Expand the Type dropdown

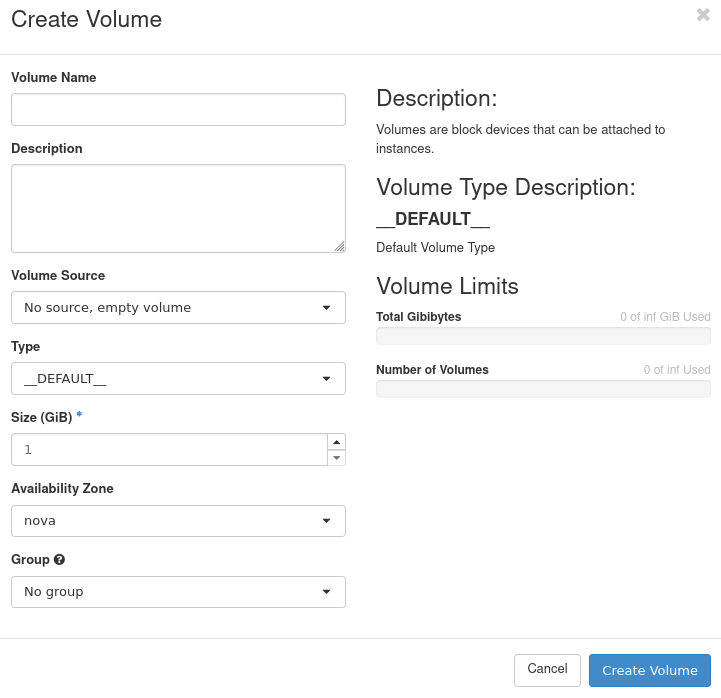click(178, 379)
